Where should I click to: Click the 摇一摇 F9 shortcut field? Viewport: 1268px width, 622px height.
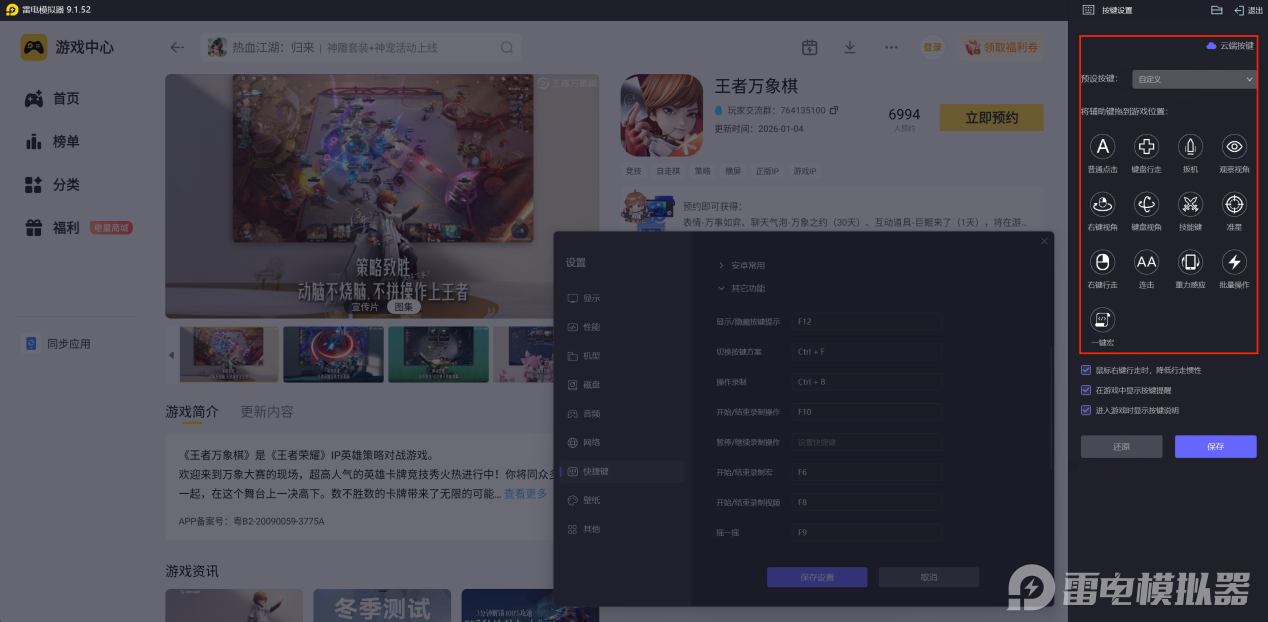tap(867, 533)
